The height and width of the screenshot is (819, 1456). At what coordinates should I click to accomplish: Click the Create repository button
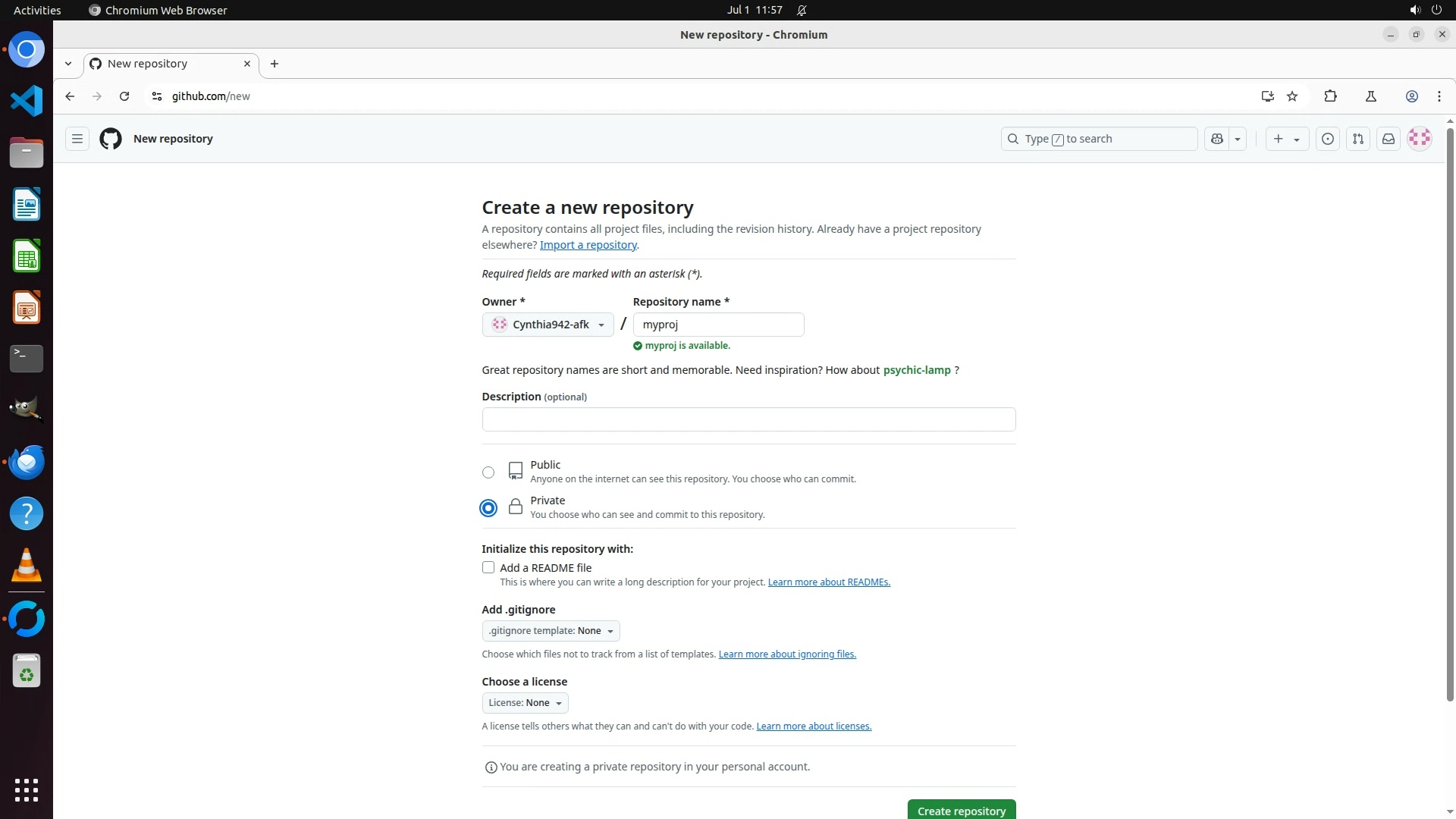click(961, 810)
